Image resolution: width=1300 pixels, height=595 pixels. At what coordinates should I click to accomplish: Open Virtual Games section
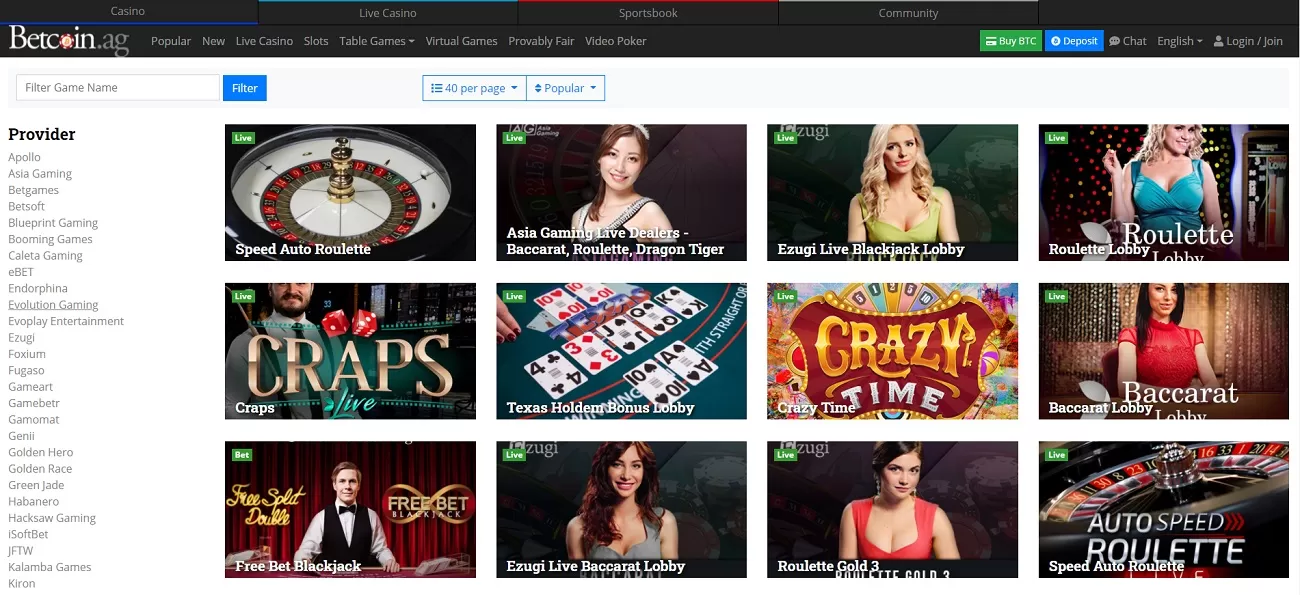461,41
